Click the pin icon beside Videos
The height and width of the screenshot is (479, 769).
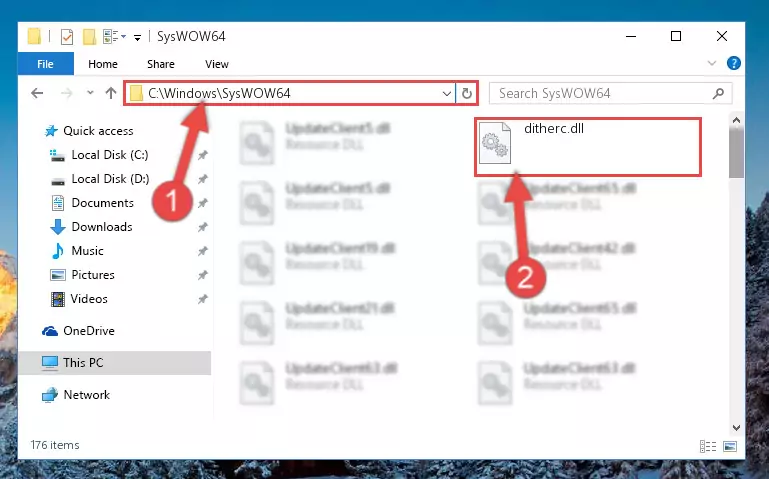(x=203, y=300)
